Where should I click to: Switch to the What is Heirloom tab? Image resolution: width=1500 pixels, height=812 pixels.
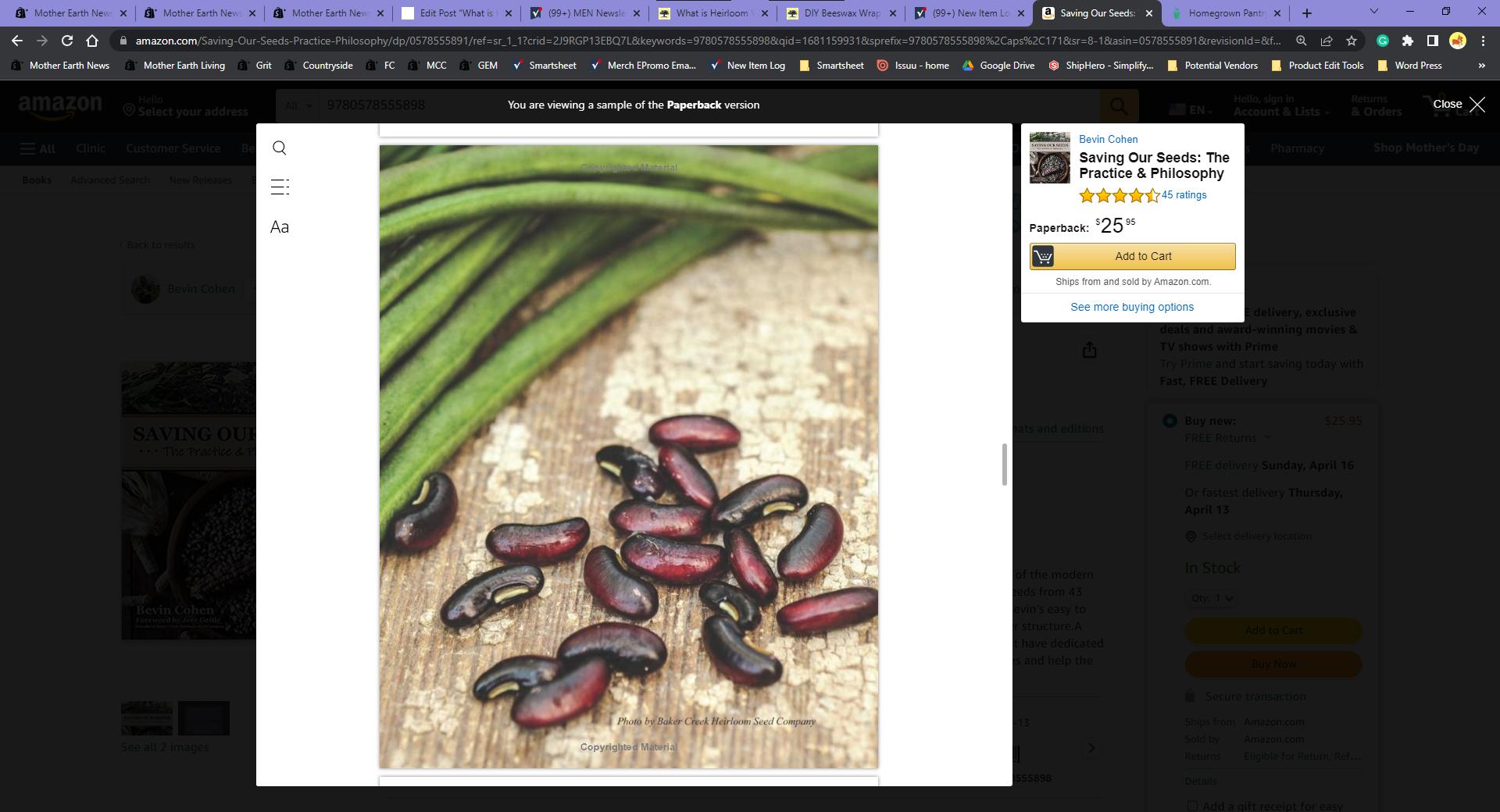click(715, 12)
